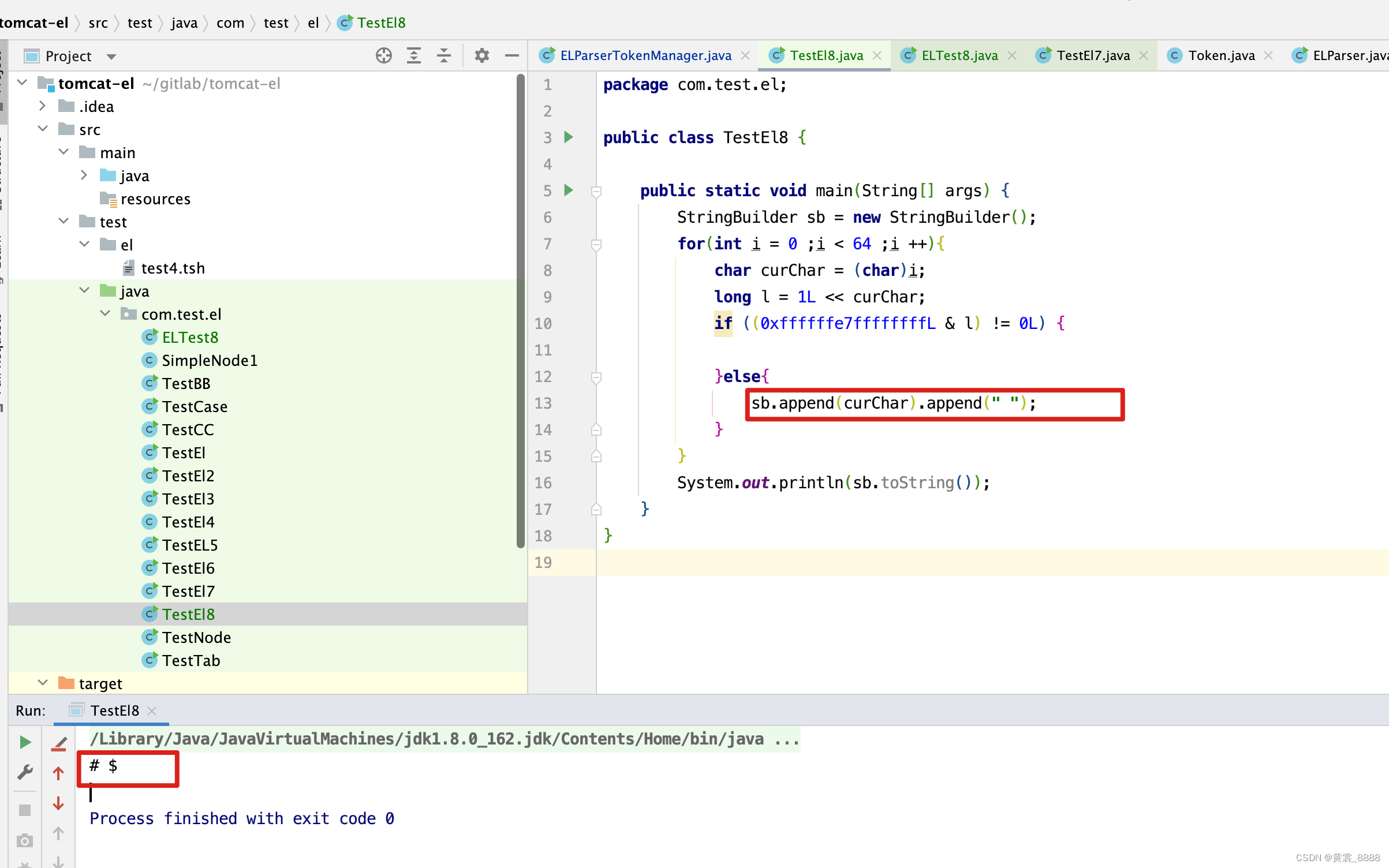
Task: Close the TestEl7.java editor tab
Action: [x=1144, y=55]
